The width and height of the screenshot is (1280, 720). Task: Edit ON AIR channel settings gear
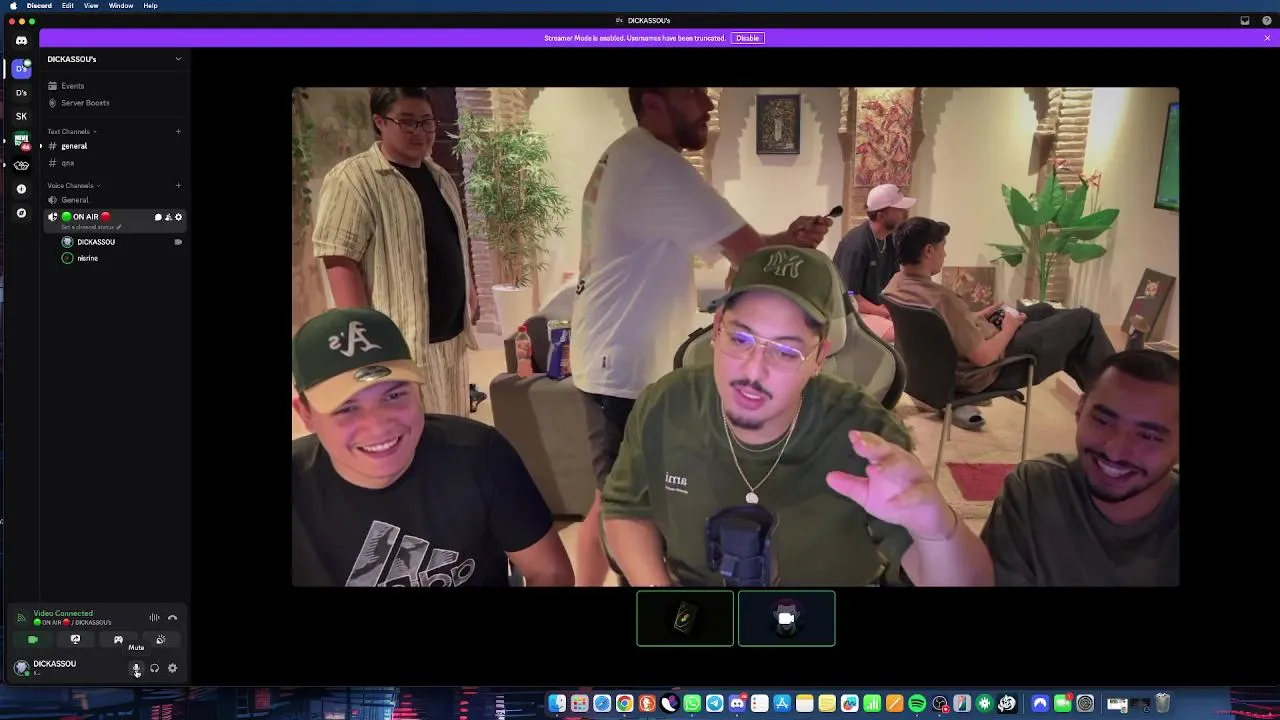178,217
